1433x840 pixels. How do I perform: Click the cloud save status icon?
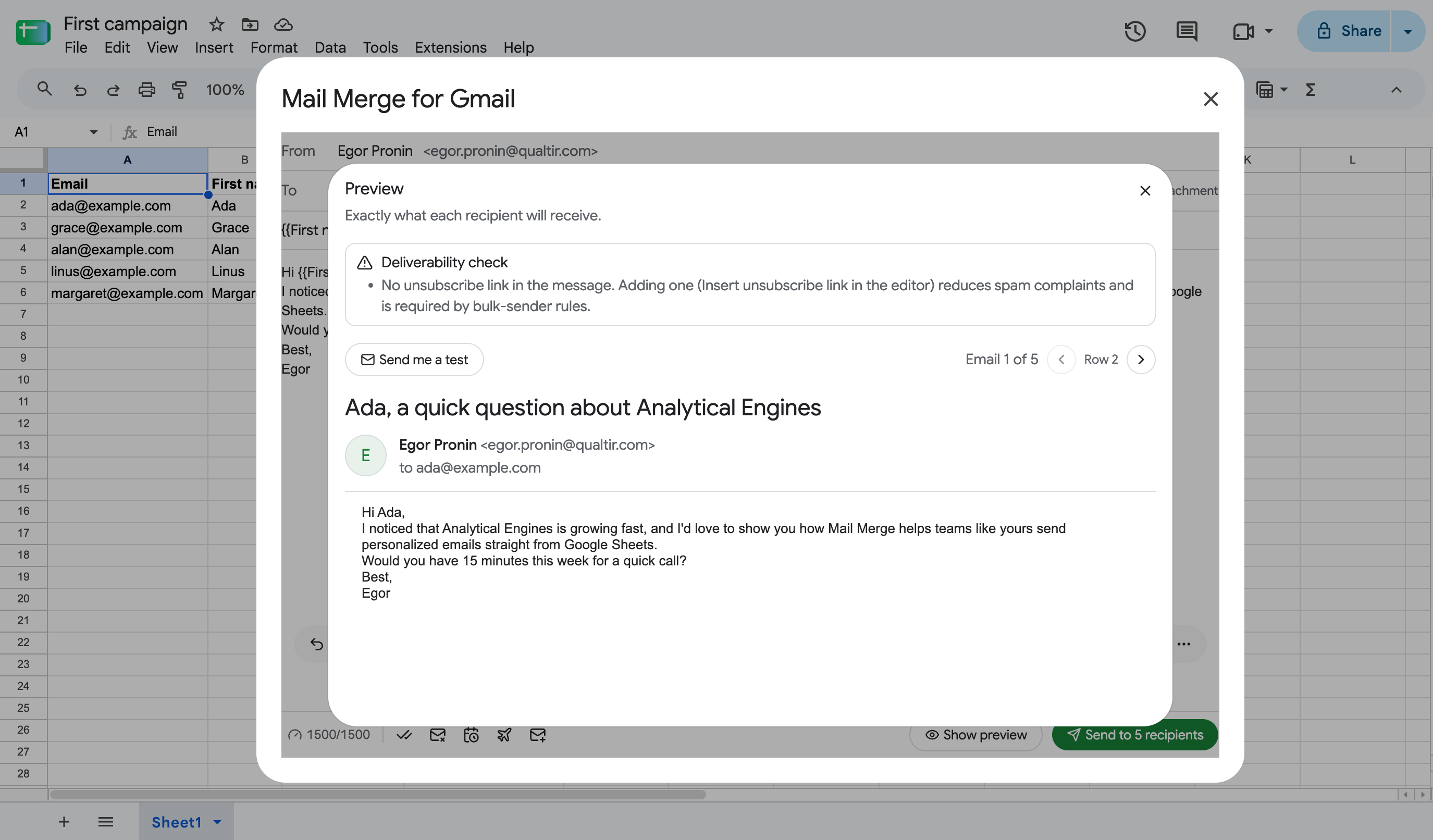coord(283,24)
